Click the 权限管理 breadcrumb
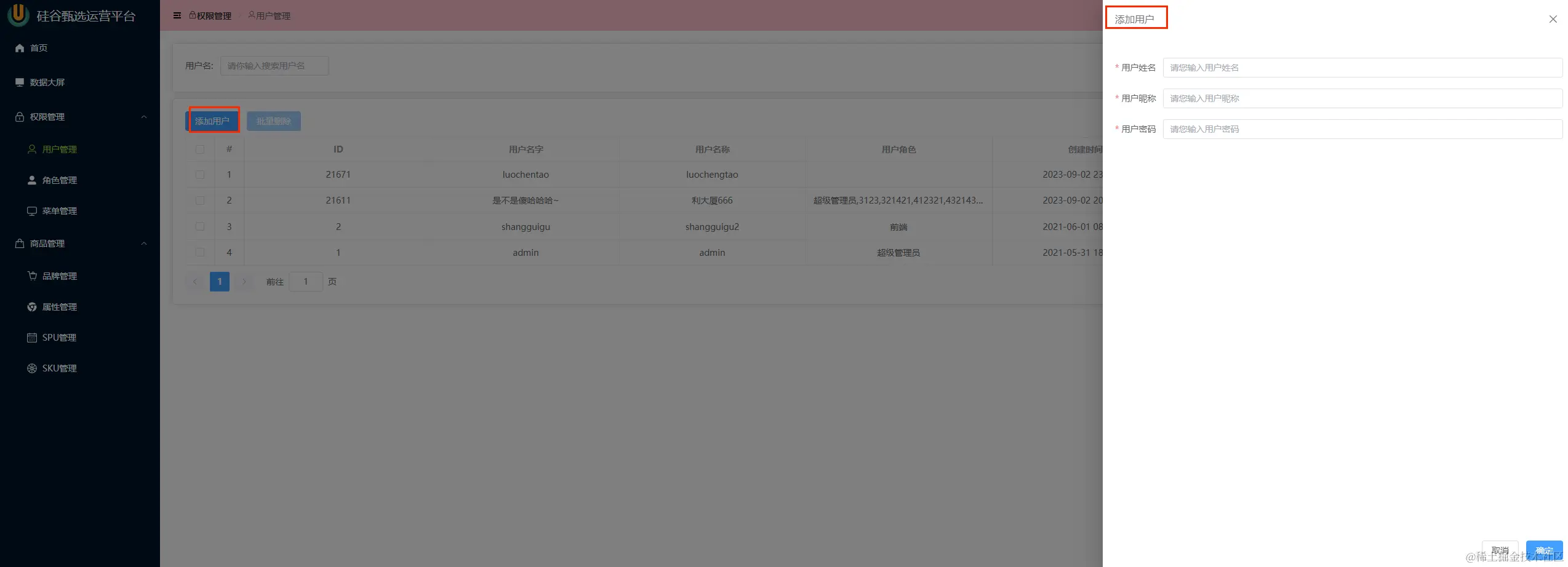1568x567 pixels. 210,15
